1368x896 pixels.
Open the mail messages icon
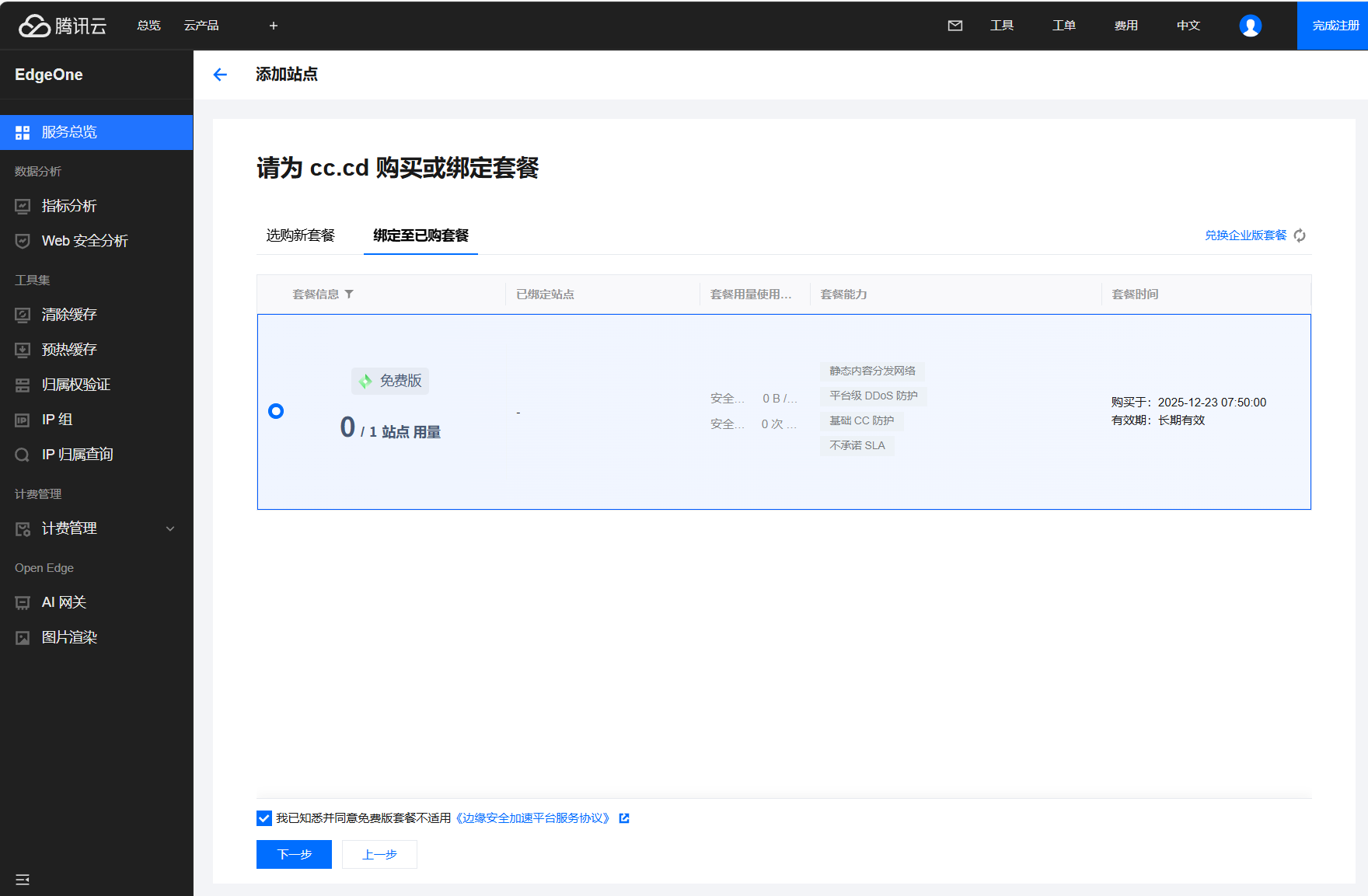tap(955, 26)
